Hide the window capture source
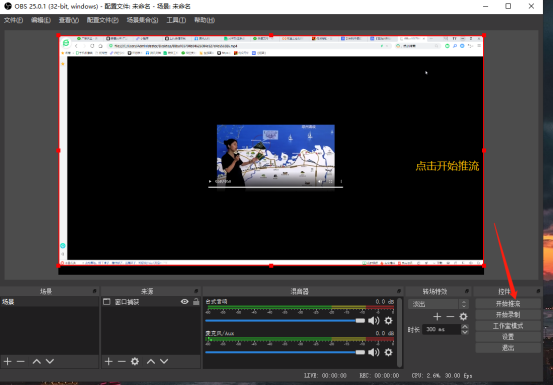The height and width of the screenshot is (385, 553). point(184,301)
